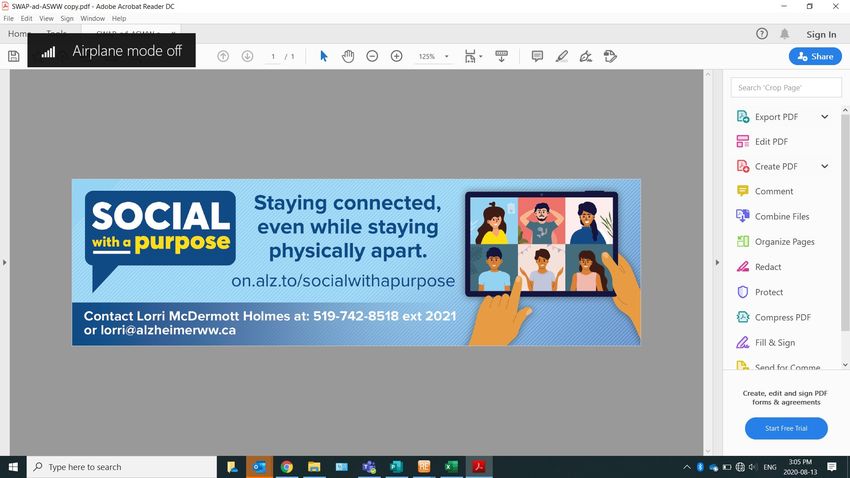Click the Stamp tool icon

coord(610,56)
